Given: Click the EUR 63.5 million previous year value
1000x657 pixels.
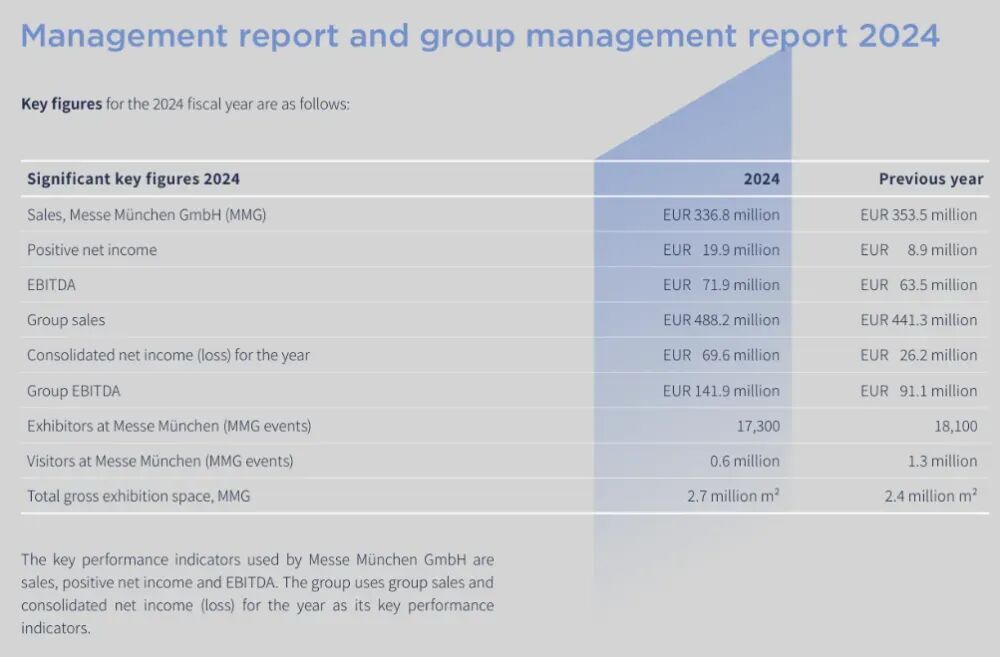Looking at the screenshot, I should pos(918,285).
